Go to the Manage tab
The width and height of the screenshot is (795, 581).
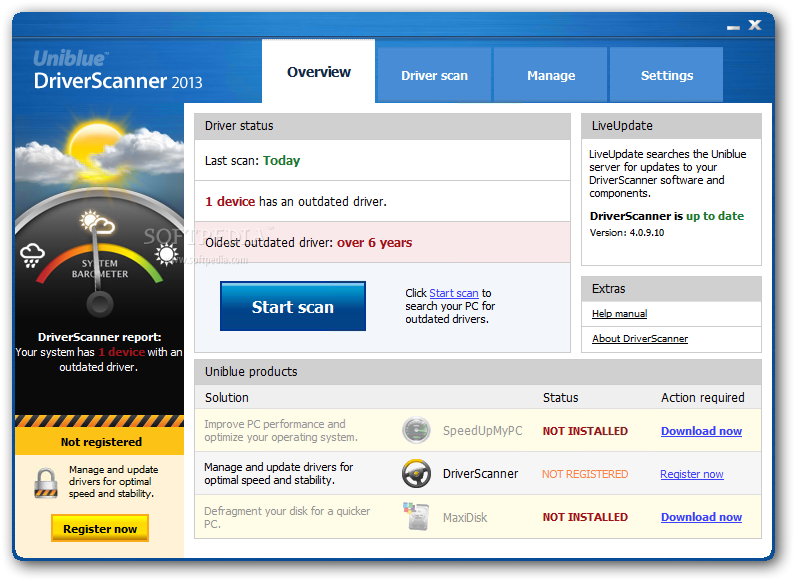pos(551,76)
